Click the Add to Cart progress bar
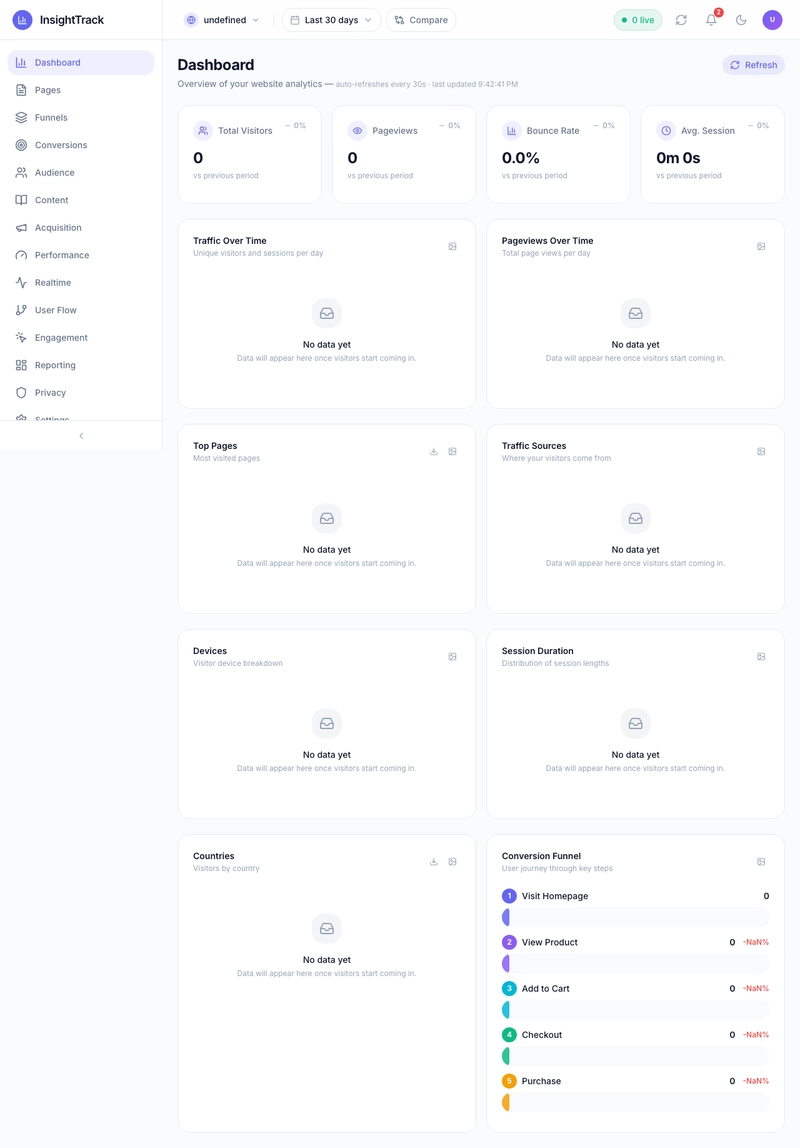This screenshot has height=1148, width=800. click(635, 1010)
